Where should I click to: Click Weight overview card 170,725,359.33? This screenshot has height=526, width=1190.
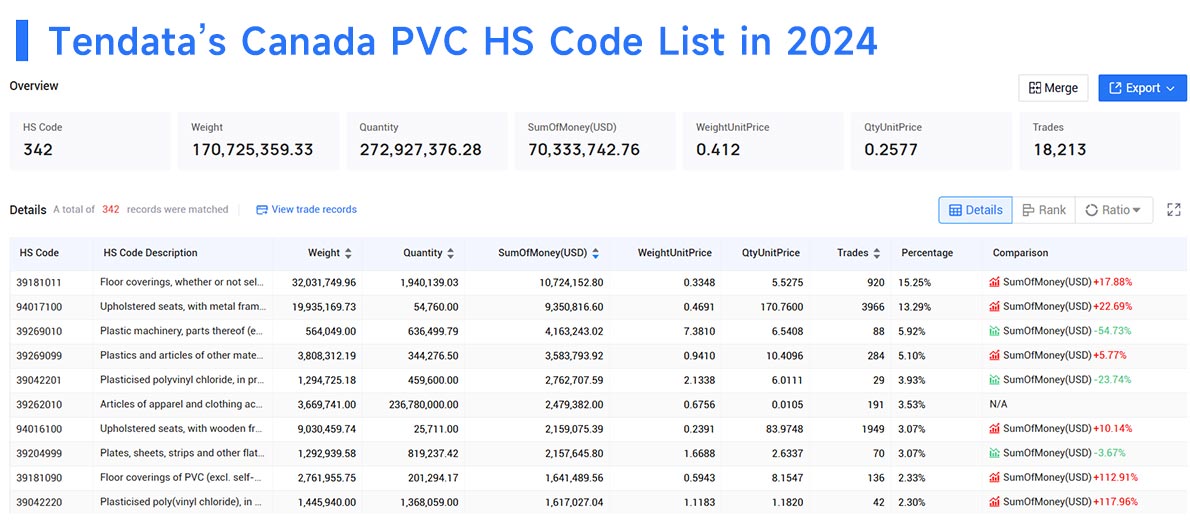pyautogui.click(x=258, y=141)
